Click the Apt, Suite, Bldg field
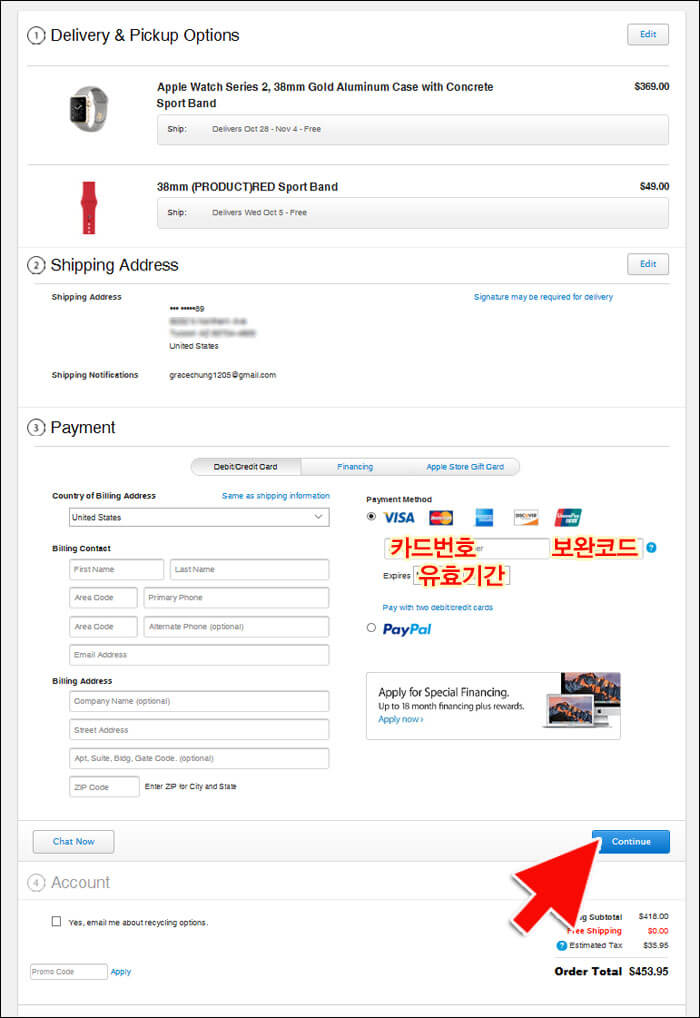Viewport: 700px width, 1018px height. pos(199,758)
